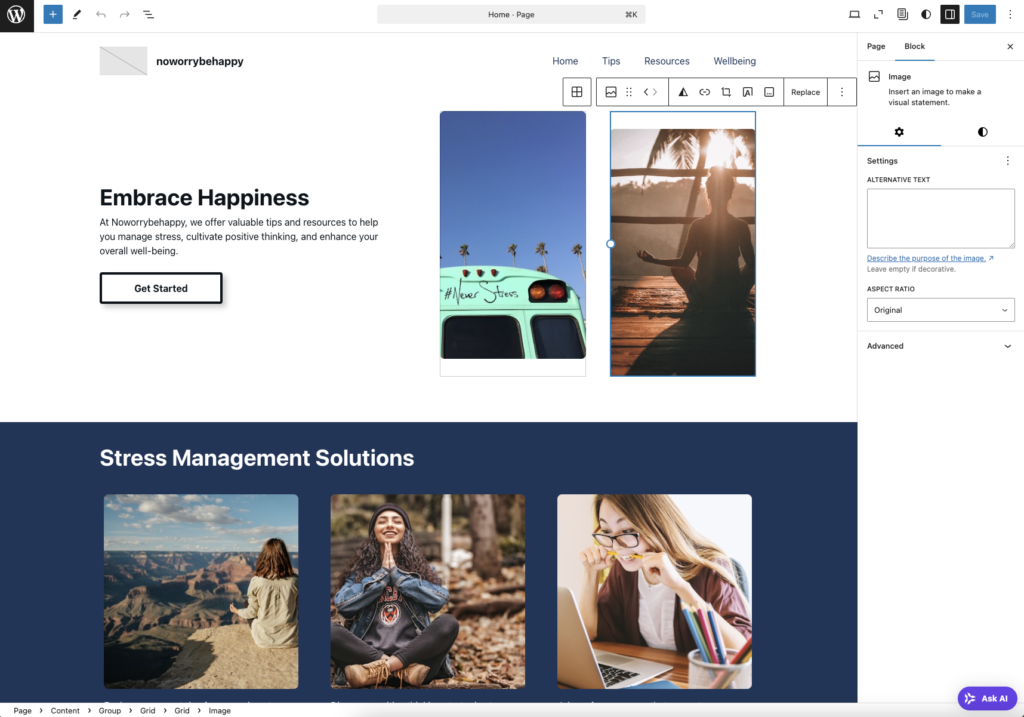The height and width of the screenshot is (717, 1024).
Task: Open the document overview list view
Action: [148, 14]
